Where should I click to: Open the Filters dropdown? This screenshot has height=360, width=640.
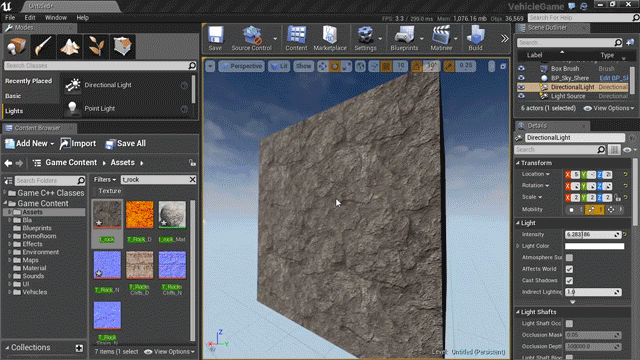[105, 180]
